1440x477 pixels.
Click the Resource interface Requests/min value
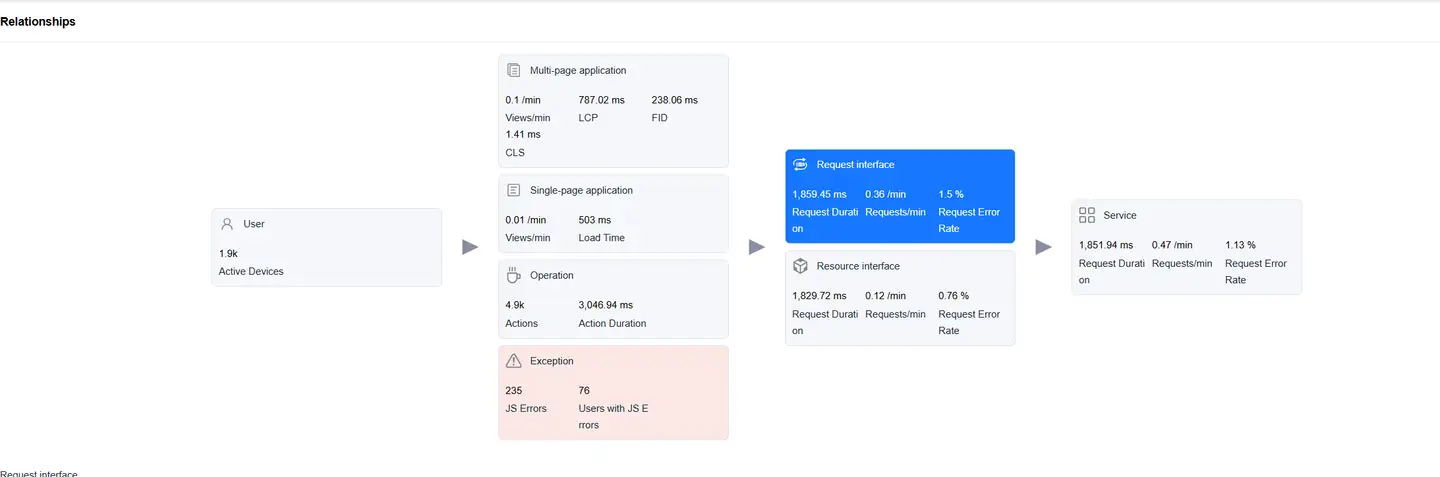885,296
